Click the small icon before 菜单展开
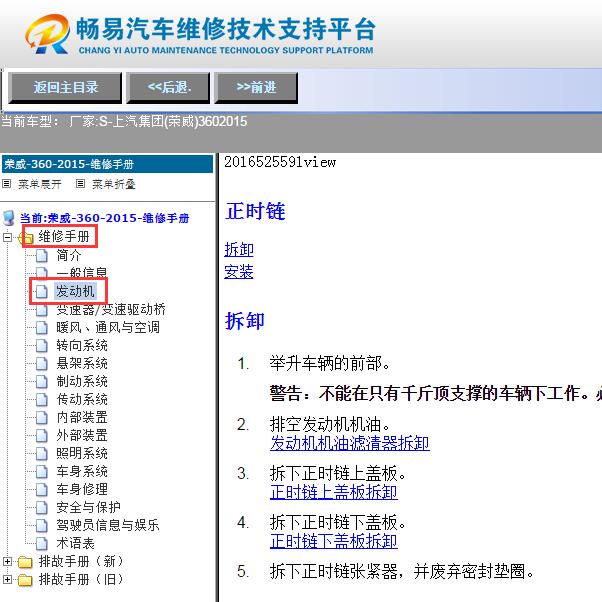Image resolution: width=602 pixels, height=602 pixels. [7, 184]
